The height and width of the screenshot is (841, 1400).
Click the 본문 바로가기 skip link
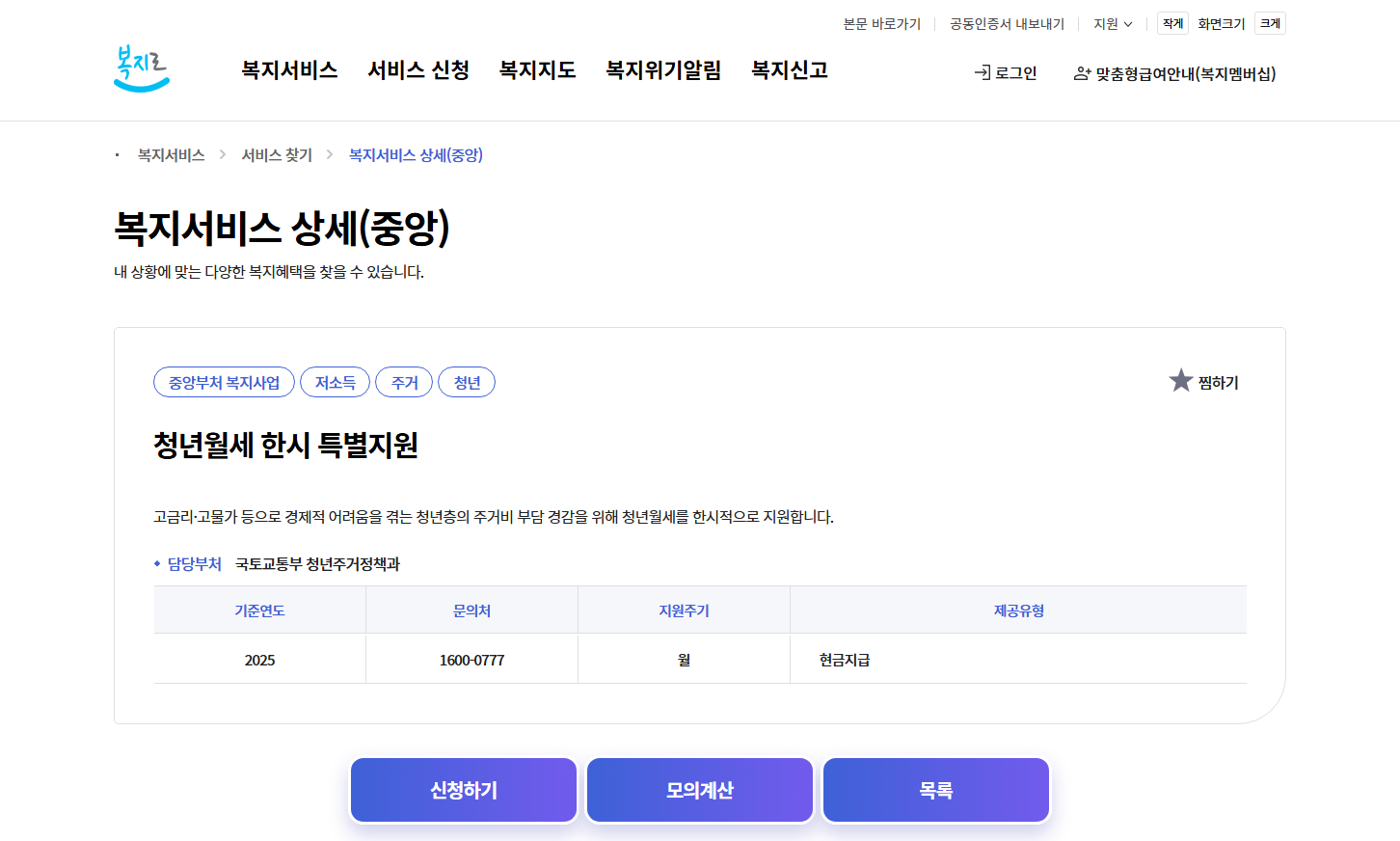(x=881, y=23)
